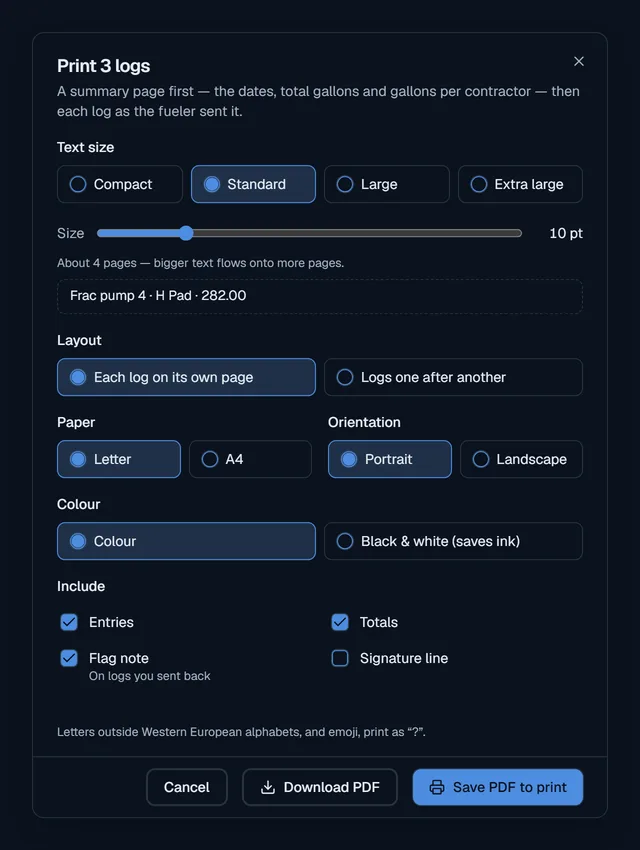Toggle the Totals checkbox
640x850 pixels.
340,622
